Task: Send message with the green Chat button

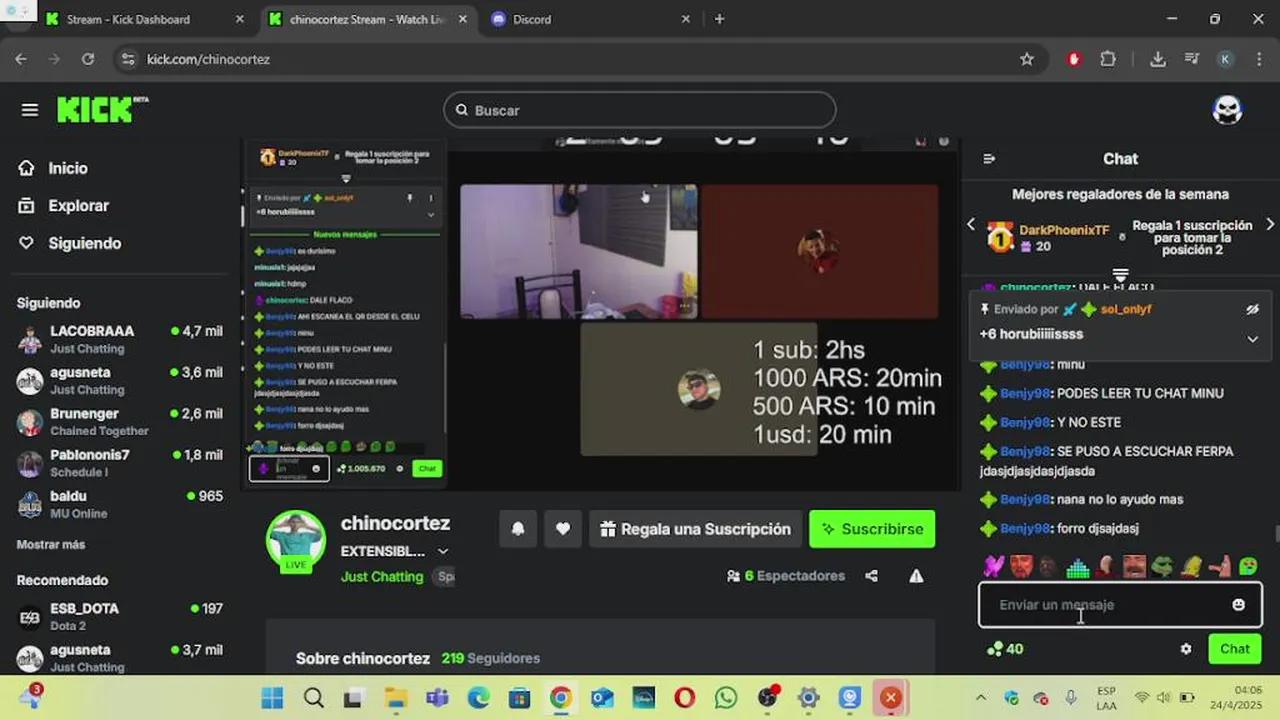Action: [x=1234, y=649]
